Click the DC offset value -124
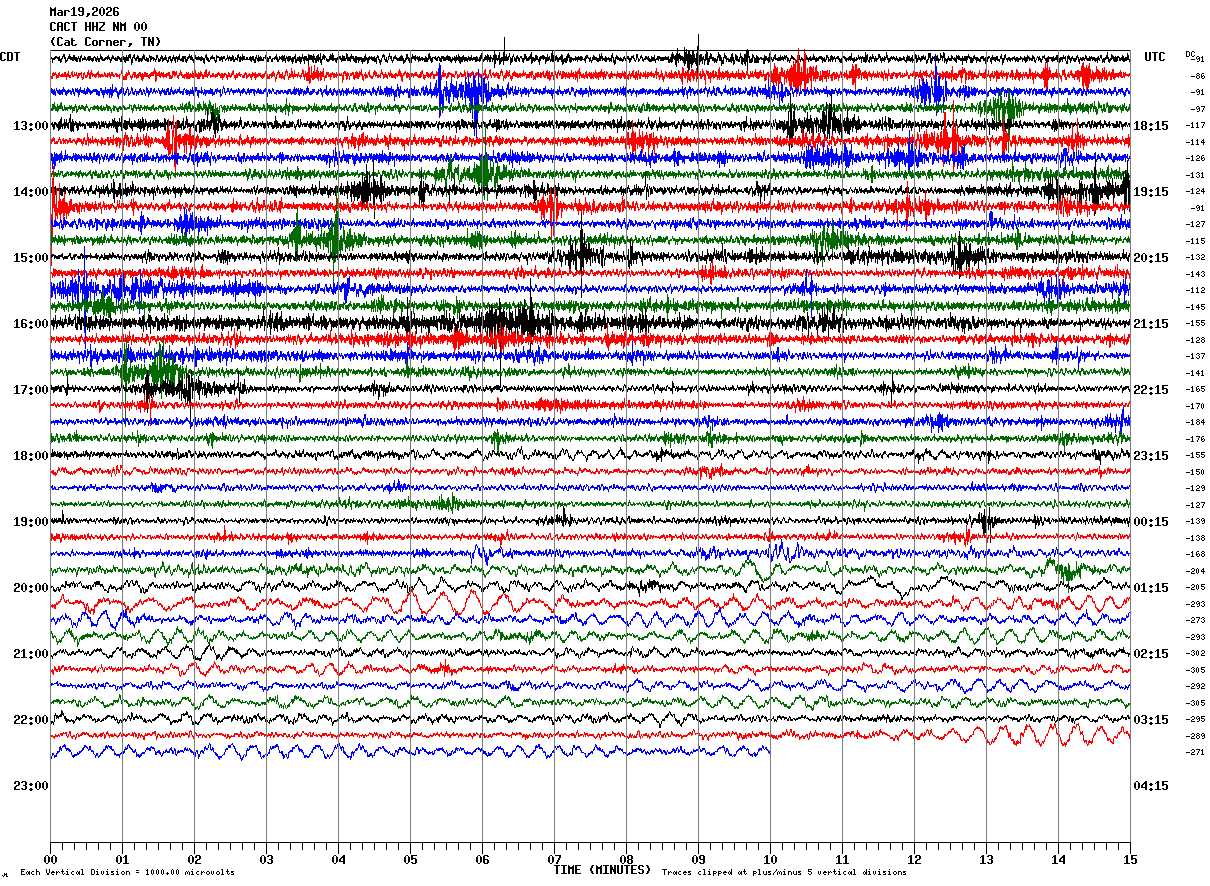Image resolution: width=1210 pixels, height=886 pixels. coord(1196,192)
